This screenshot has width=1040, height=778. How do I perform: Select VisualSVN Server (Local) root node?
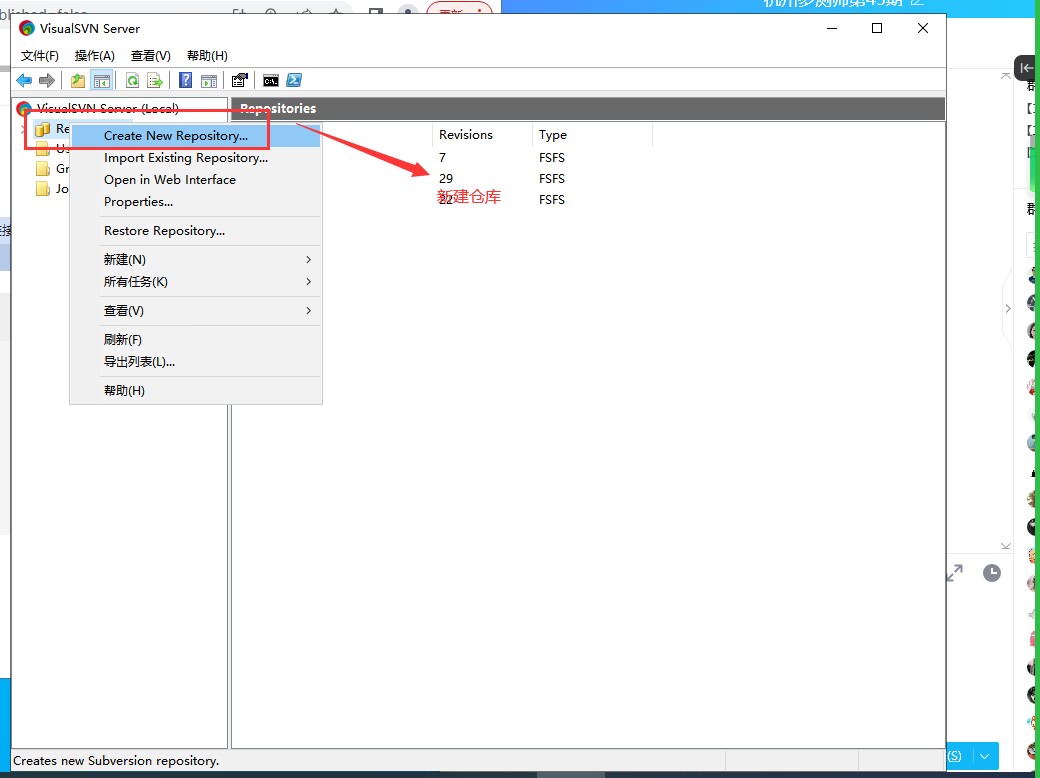107,108
